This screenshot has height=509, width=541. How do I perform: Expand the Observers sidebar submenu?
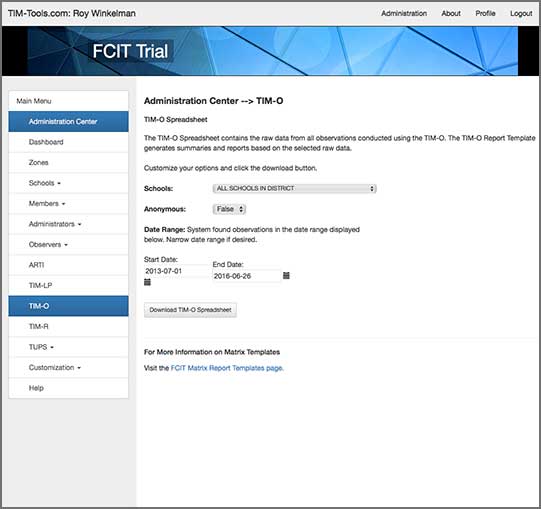tap(68, 245)
